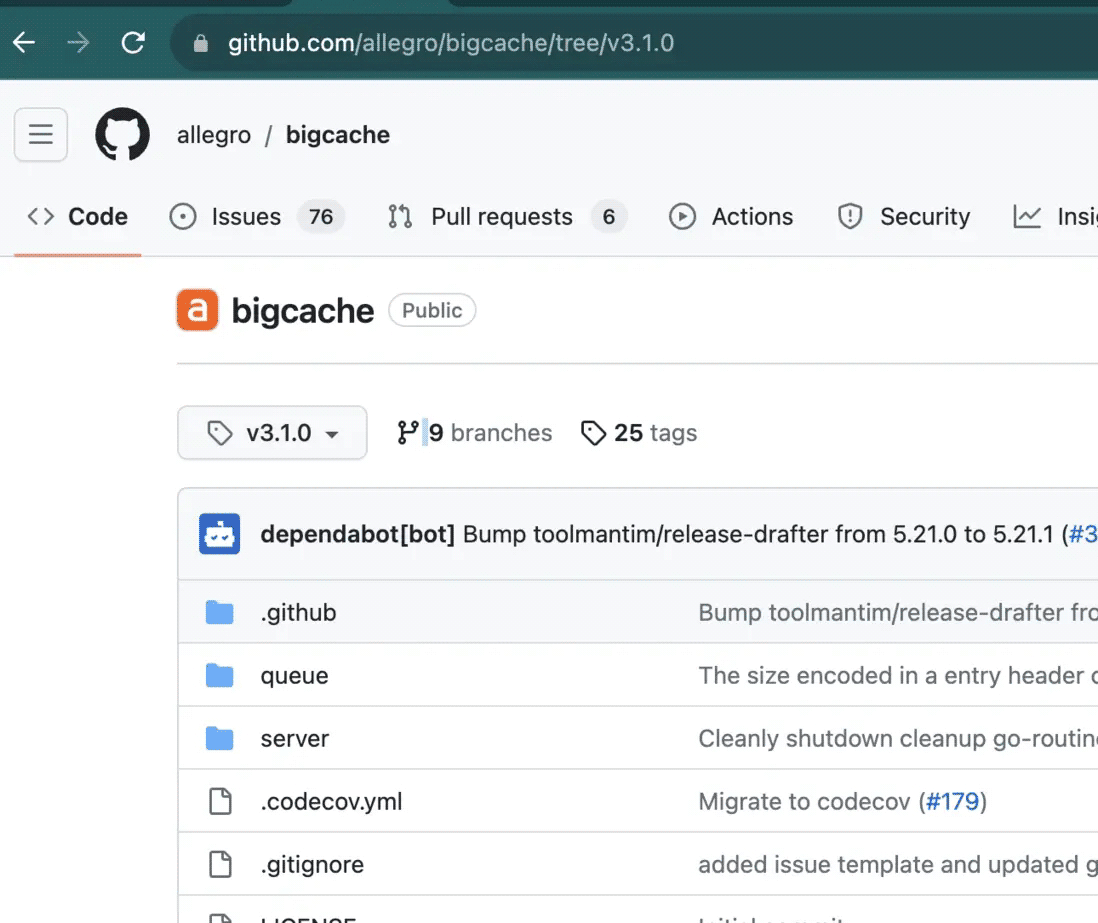Open the .github row's 'Bump toolmantim' commit
1098x923 pixels.
tap(898, 613)
